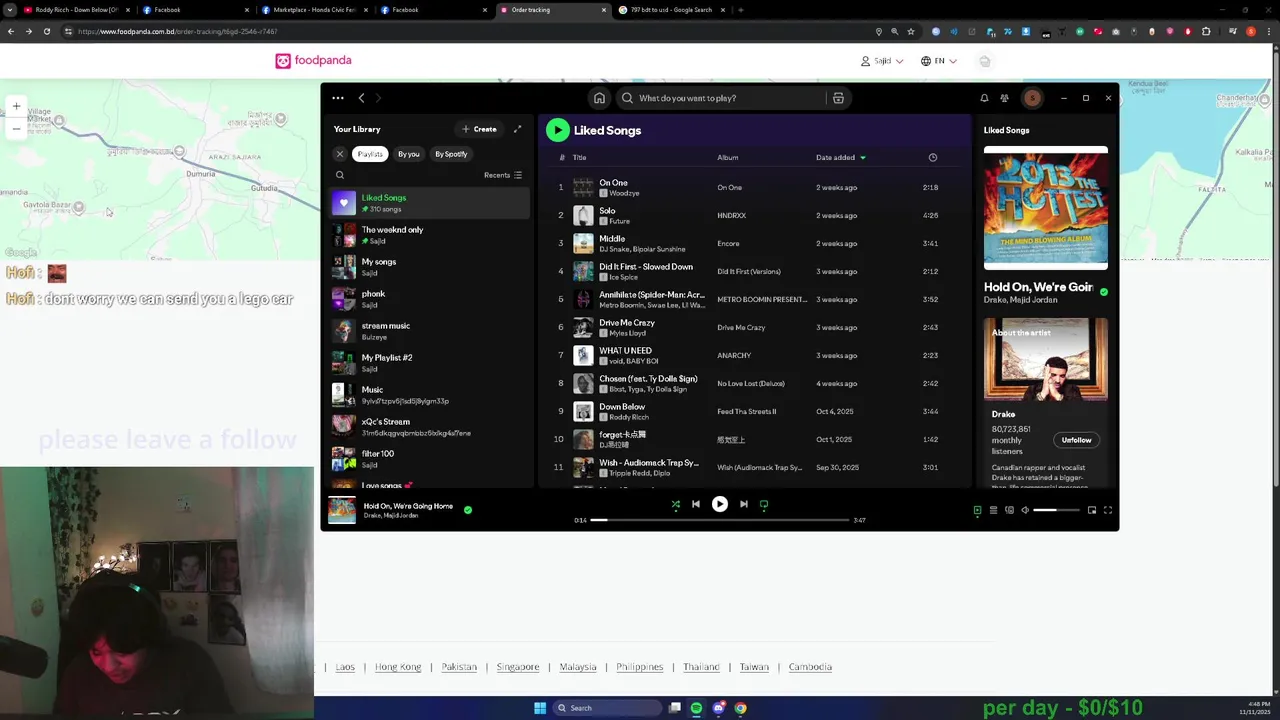Viewport: 1280px width, 720px height.
Task: Play Liked Songs with green play button
Action: (558, 130)
